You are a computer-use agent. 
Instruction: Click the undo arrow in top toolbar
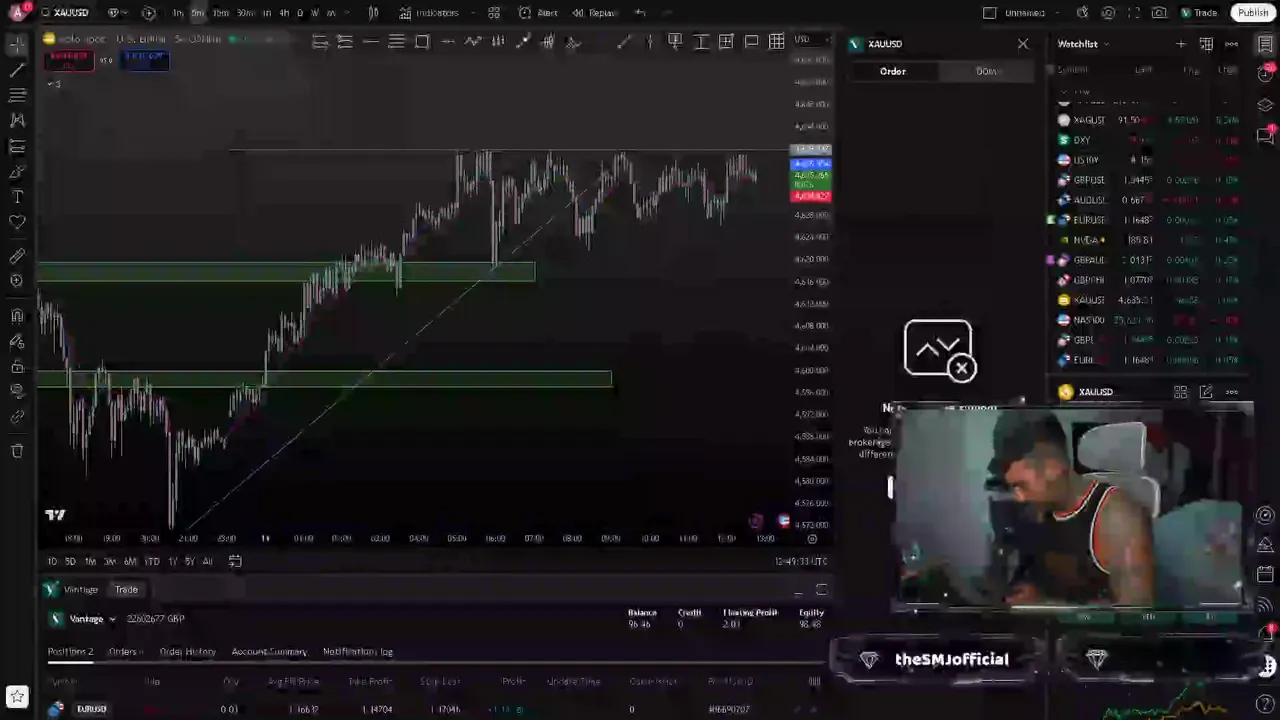point(640,13)
